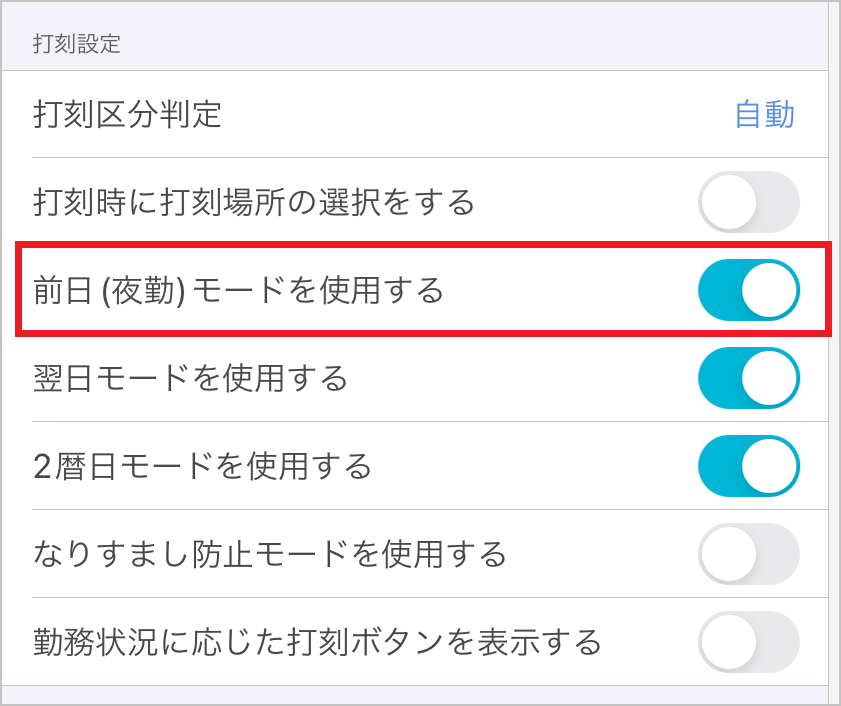The image size is (841, 706).
Task: Disable the 前日 (夜勤) モード toggle
Action: coord(749,290)
